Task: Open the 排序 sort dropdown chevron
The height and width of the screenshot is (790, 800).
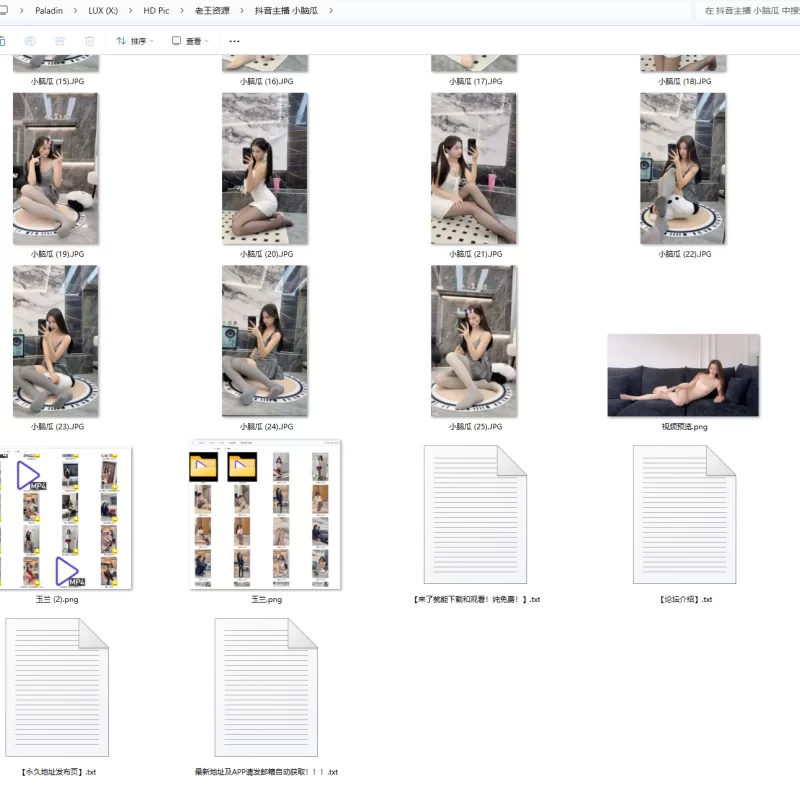Action: coord(151,41)
